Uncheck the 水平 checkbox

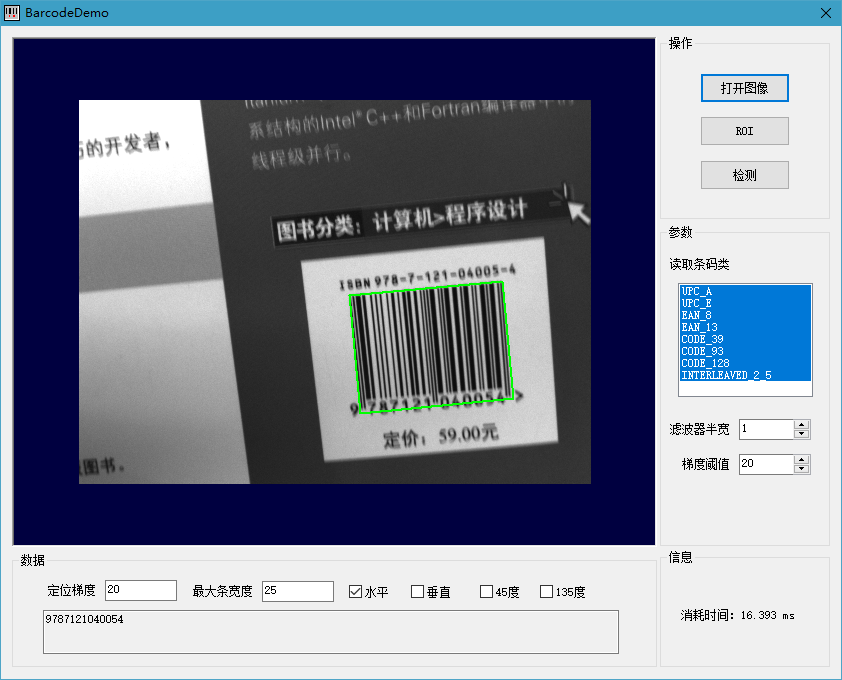click(355, 592)
